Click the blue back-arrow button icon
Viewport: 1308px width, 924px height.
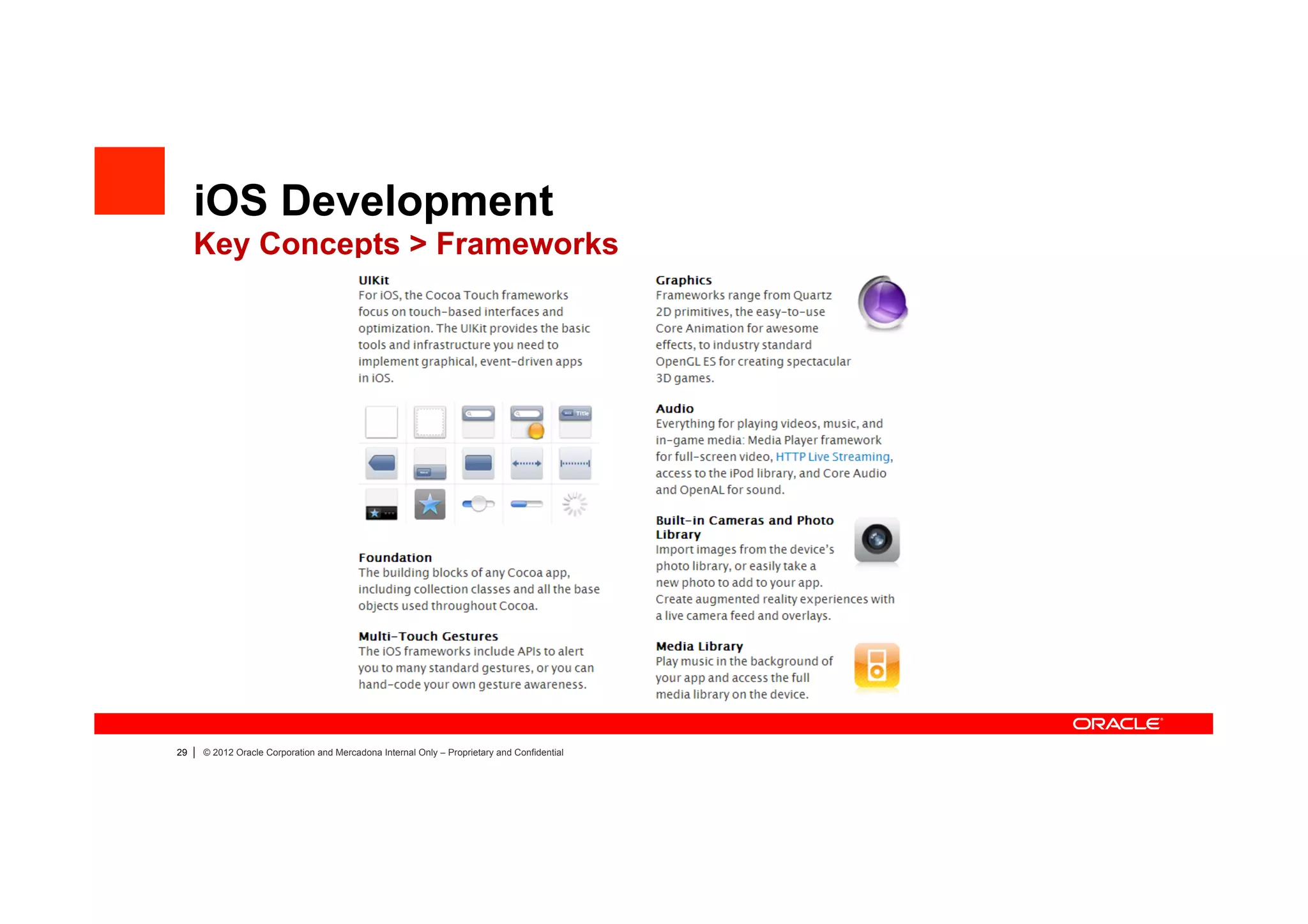381,463
